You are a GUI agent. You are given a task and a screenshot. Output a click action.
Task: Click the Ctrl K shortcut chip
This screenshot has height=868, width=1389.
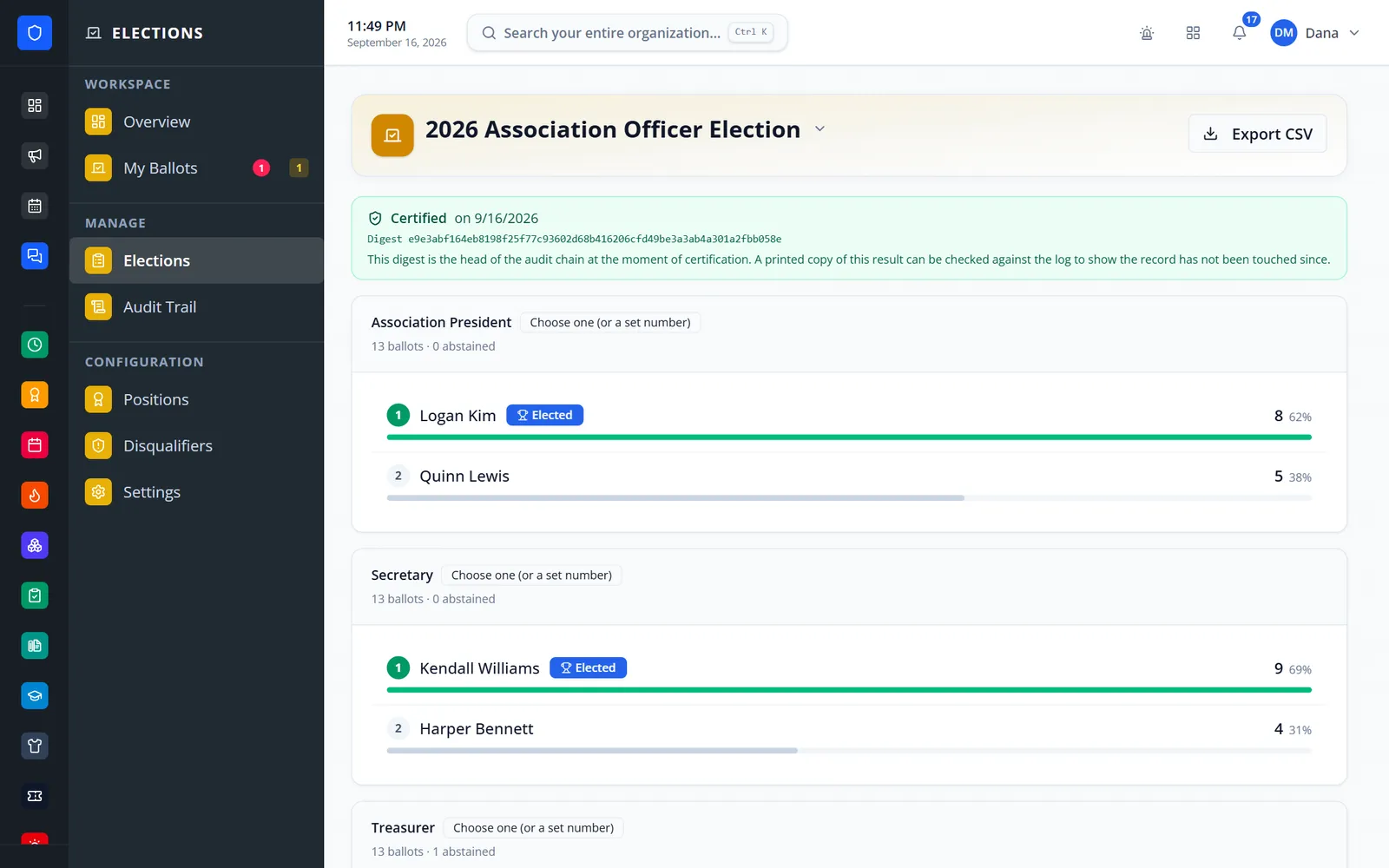tap(751, 32)
